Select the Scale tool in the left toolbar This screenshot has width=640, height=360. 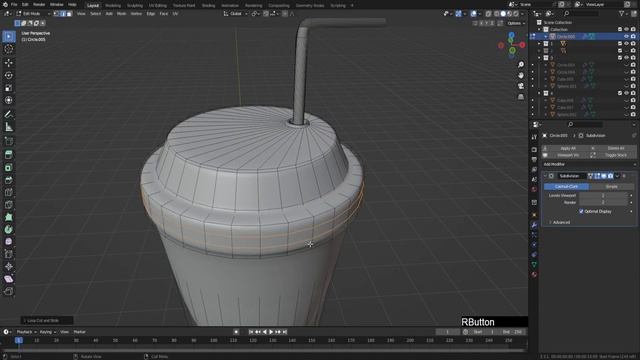9,88
